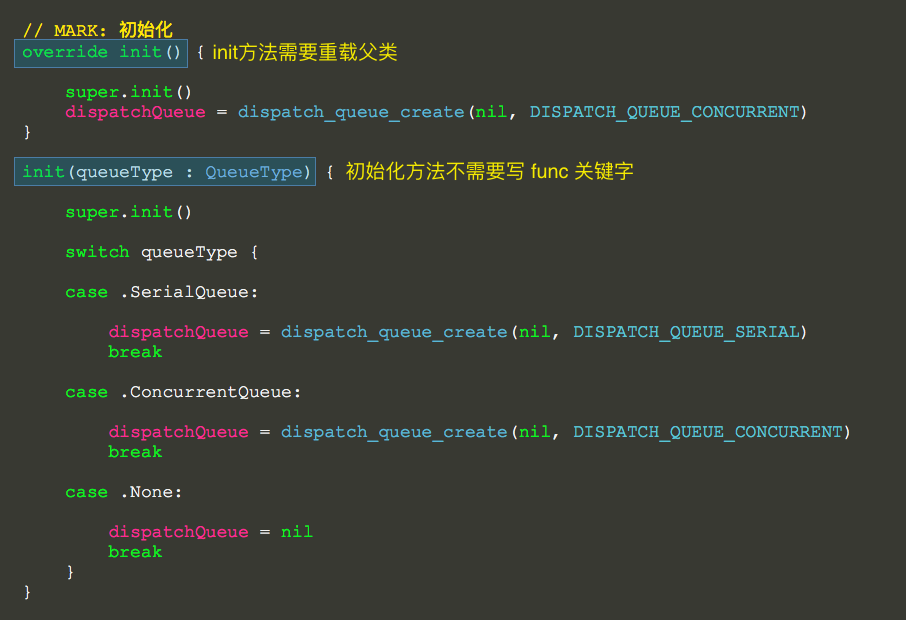Viewport: 906px width, 620px height.
Task: Click the "init(queueType : QueueType)" declaration
Action: tap(165, 172)
